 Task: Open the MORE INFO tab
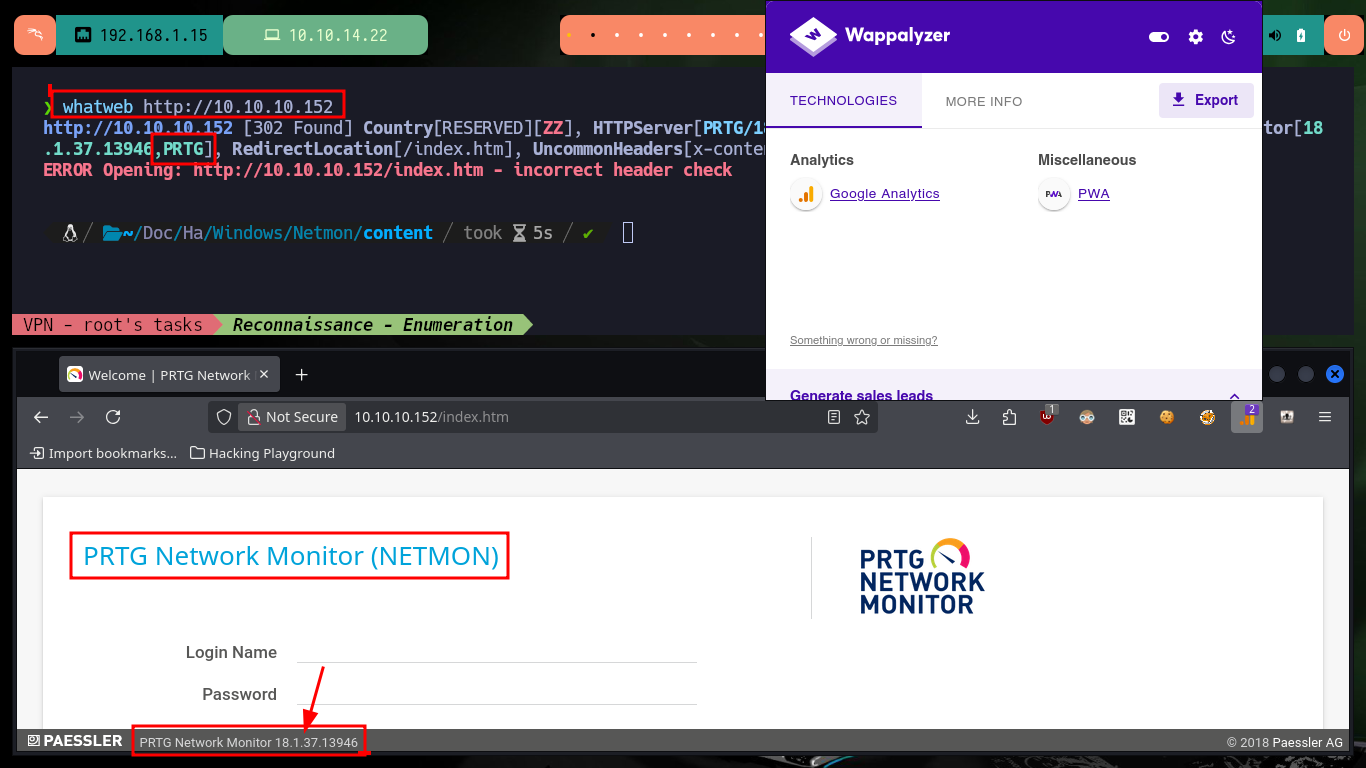tap(984, 101)
